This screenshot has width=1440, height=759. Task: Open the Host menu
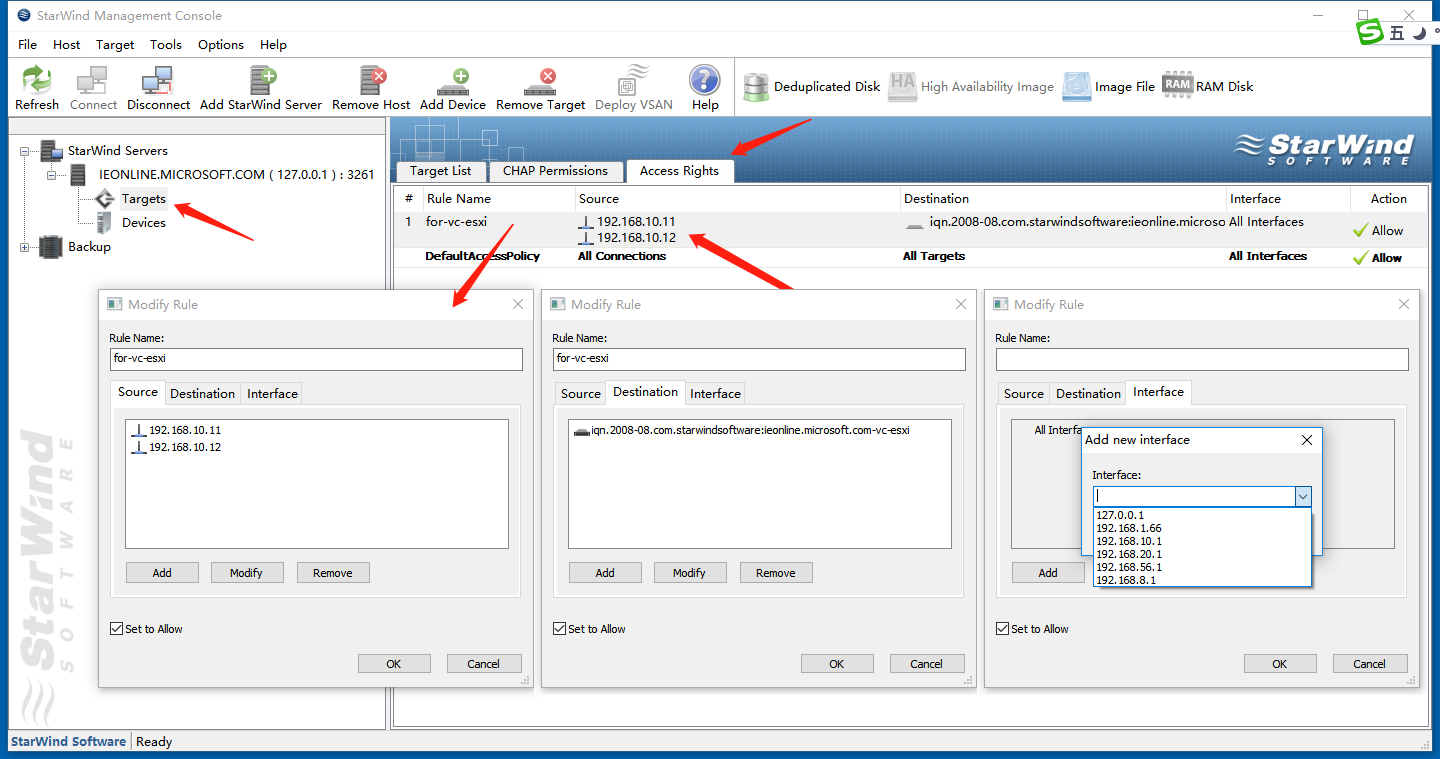coord(67,44)
